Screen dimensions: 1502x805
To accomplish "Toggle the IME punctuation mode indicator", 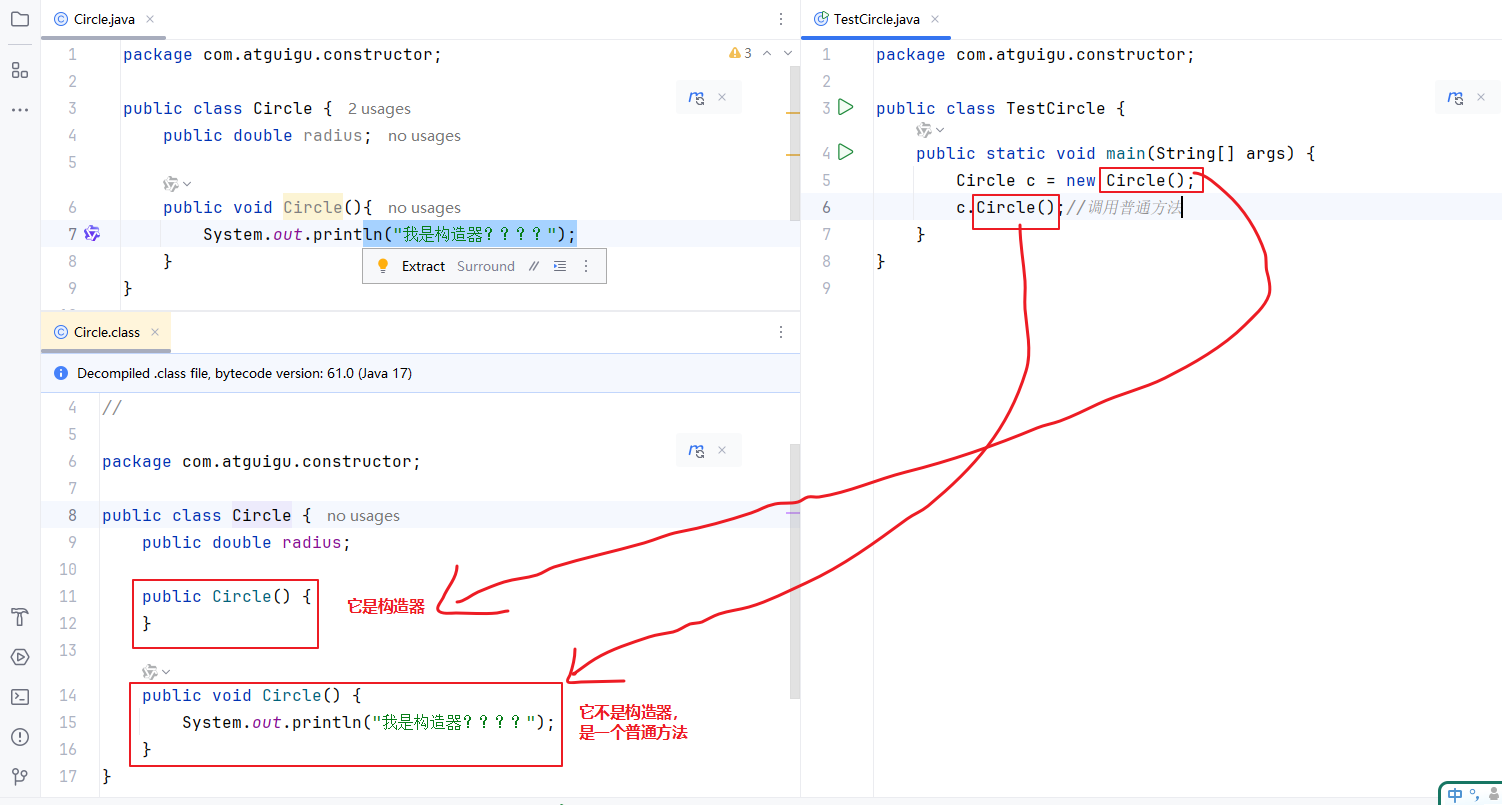I will click(1475, 793).
